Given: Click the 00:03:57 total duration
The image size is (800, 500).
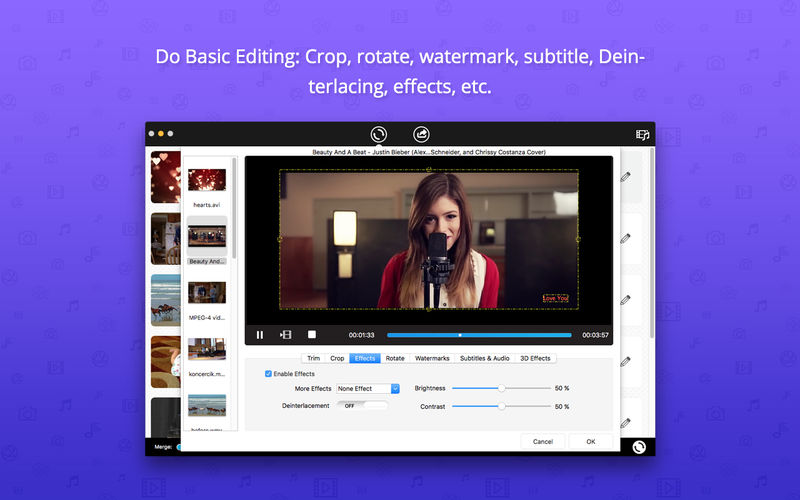Looking at the screenshot, I should (x=595, y=335).
